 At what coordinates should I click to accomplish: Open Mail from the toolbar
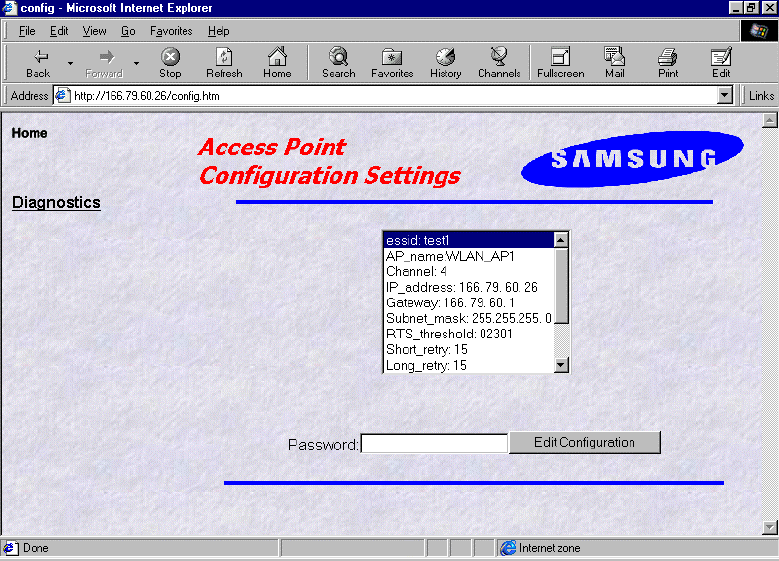click(615, 63)
